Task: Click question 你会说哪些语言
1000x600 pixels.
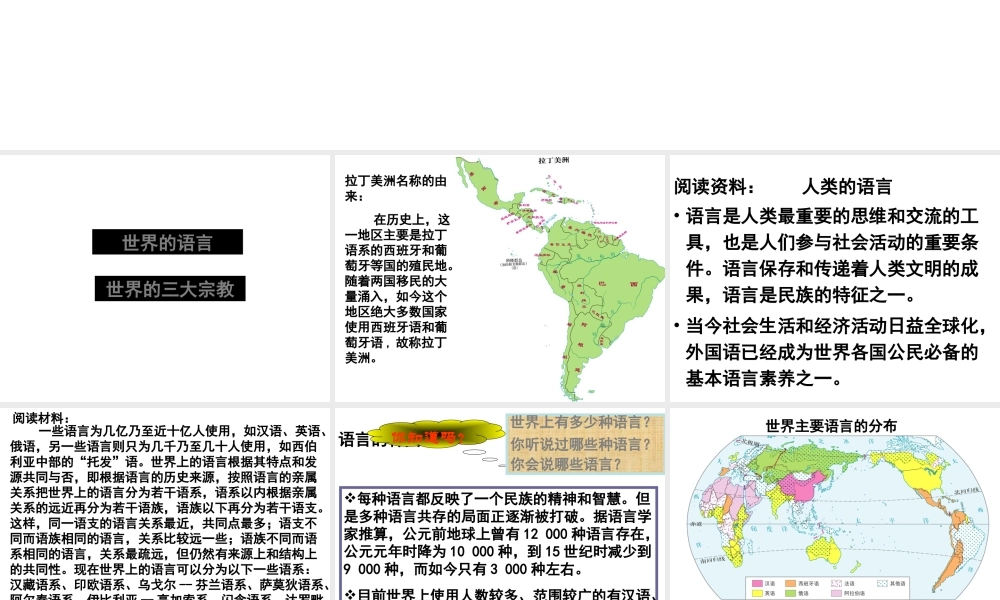Action: click(566, 464)
